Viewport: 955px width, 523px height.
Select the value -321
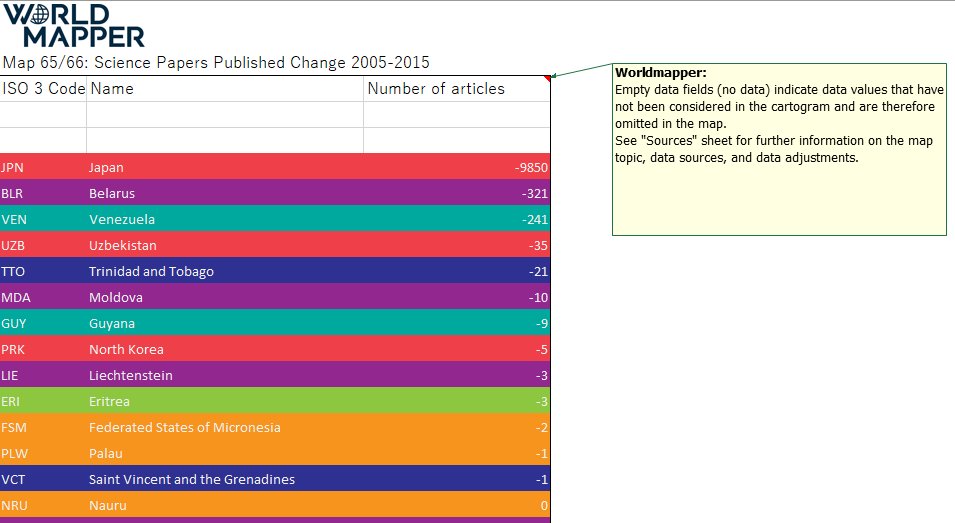457,193
